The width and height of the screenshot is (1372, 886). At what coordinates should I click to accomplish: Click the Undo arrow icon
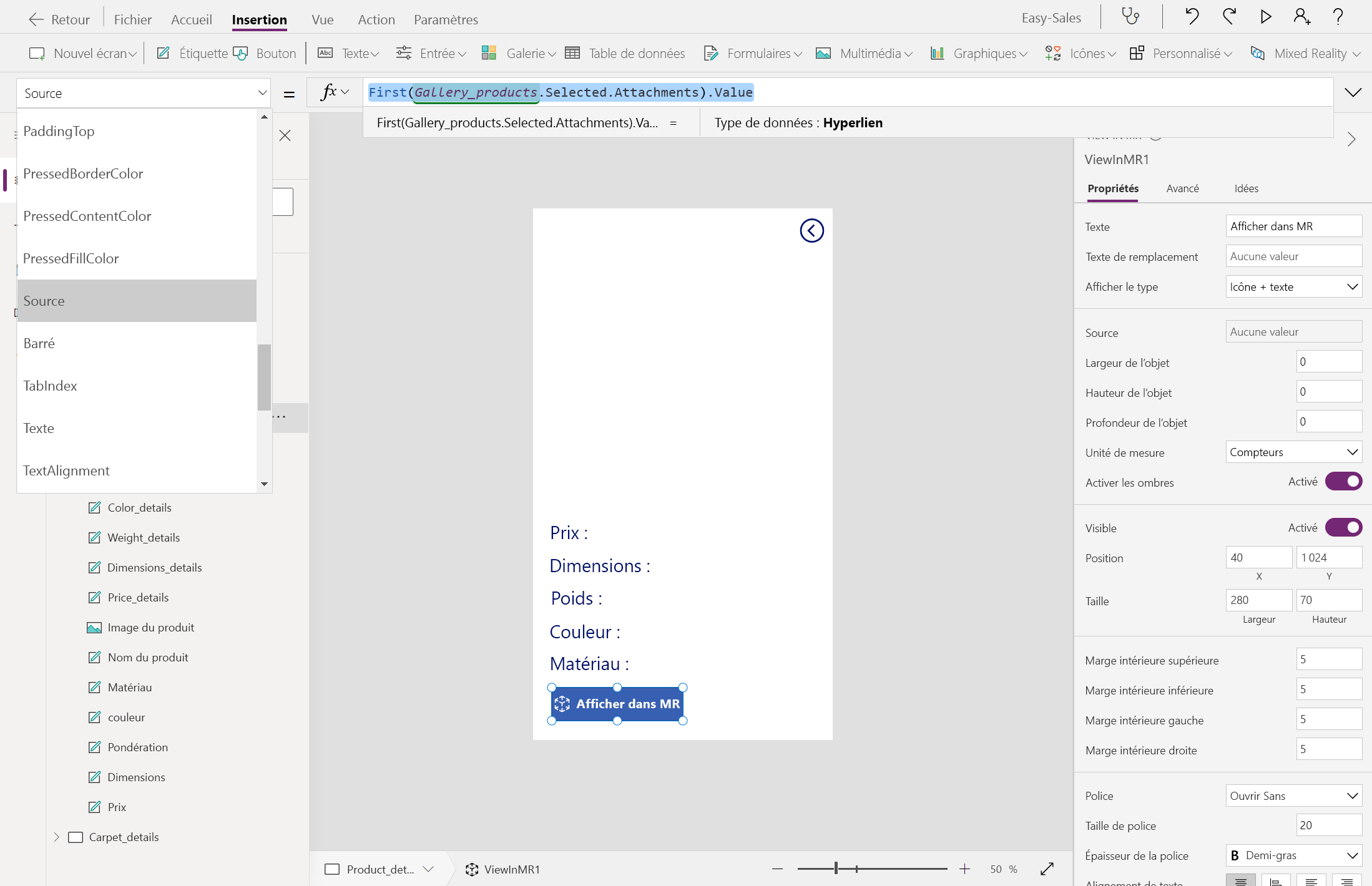pos(1192,17)
